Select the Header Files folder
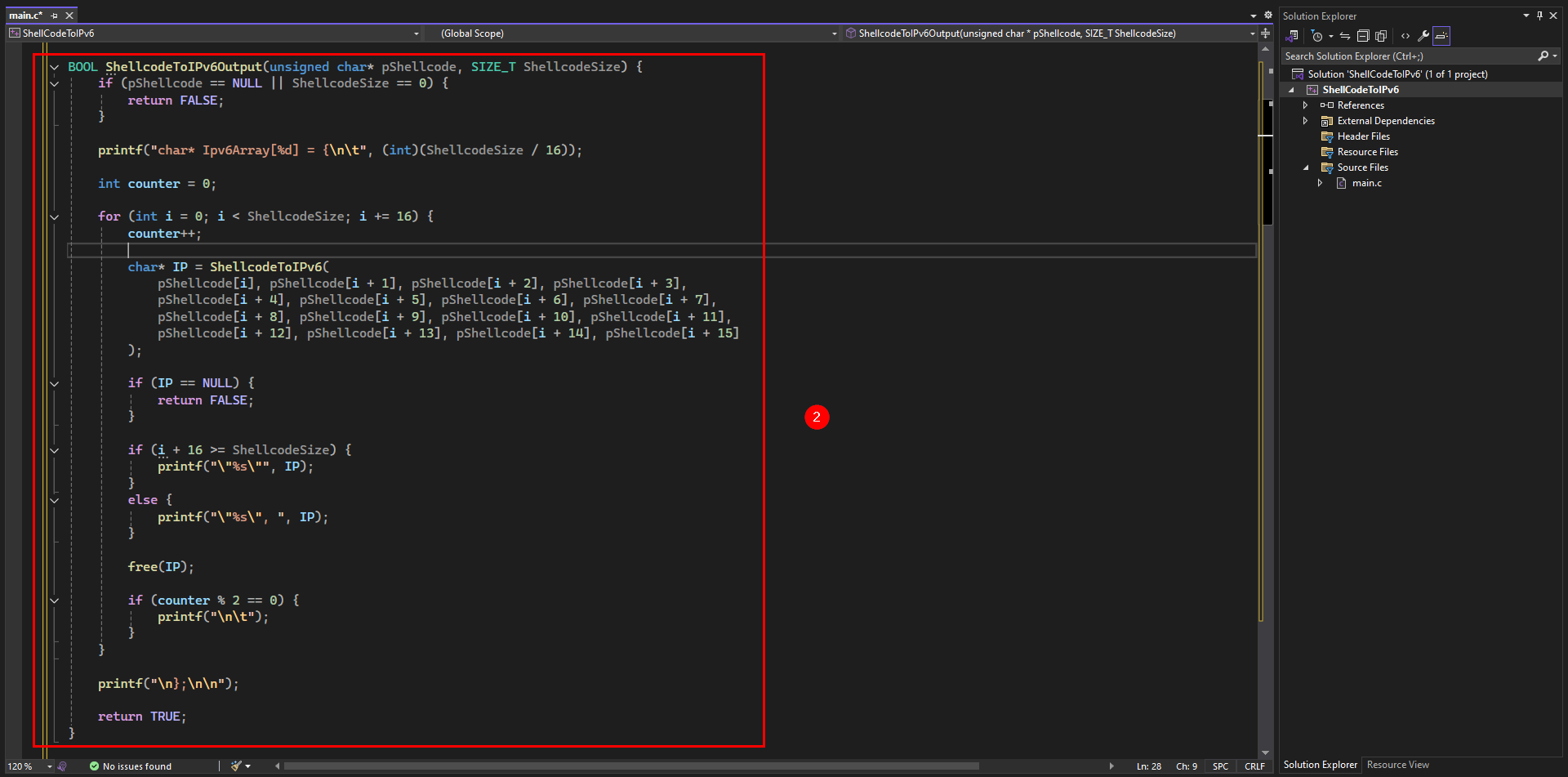This screenshot has height=777, width=1568. [x=1363, y=136]
